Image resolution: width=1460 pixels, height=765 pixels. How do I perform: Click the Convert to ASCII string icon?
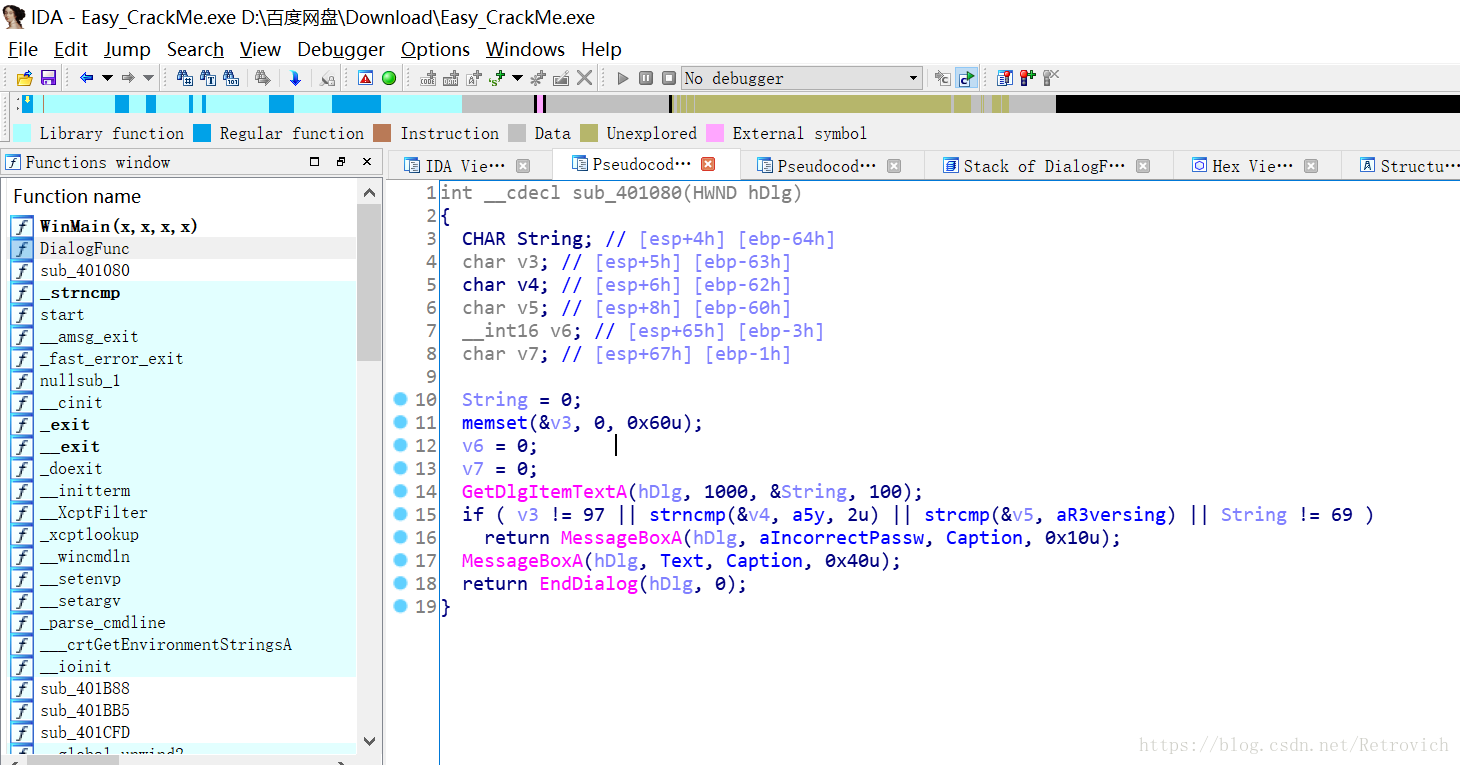click(x=474, y=78)
